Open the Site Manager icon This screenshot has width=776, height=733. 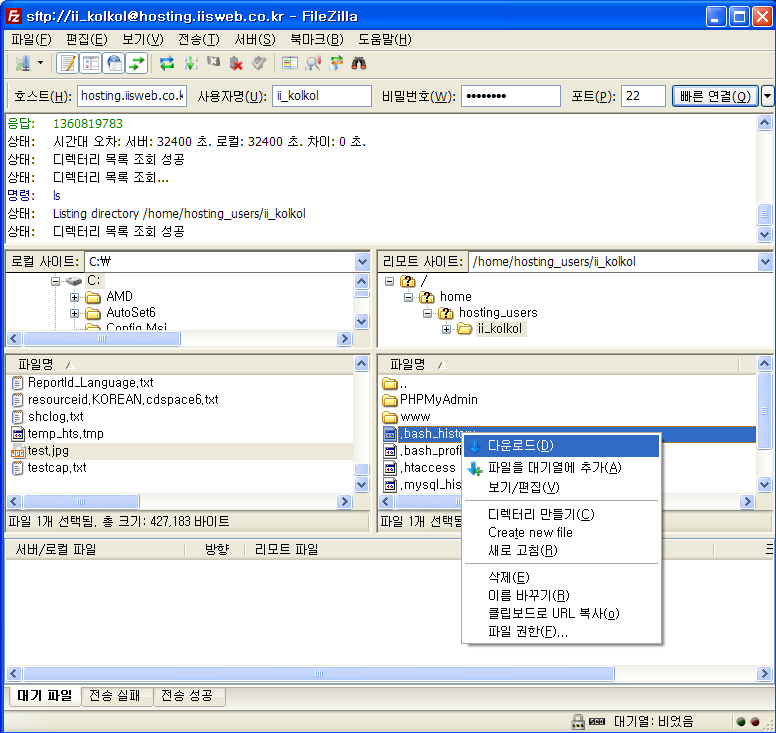22,63
